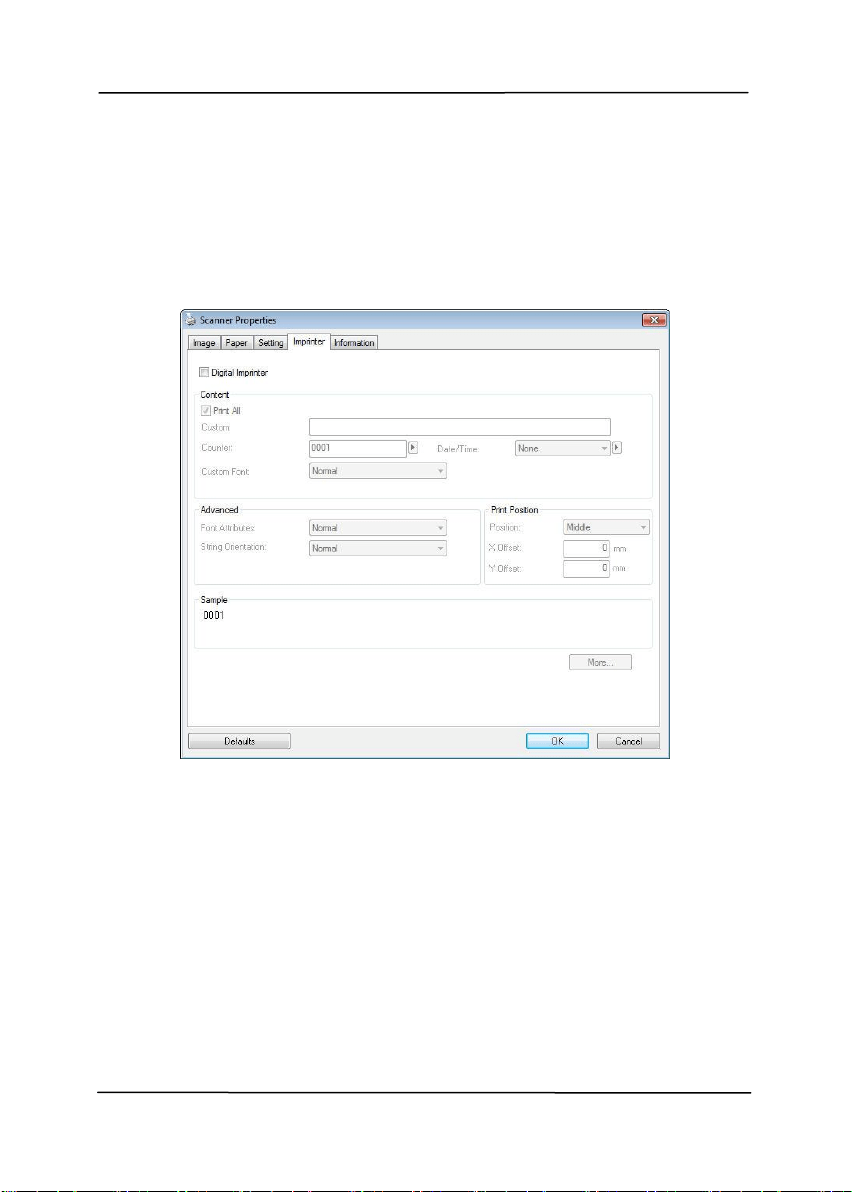This screenshot has height=1192, width=852.
Task: Click the arrow button next to Date/Time dropdown
Action: tap(616, 448)
